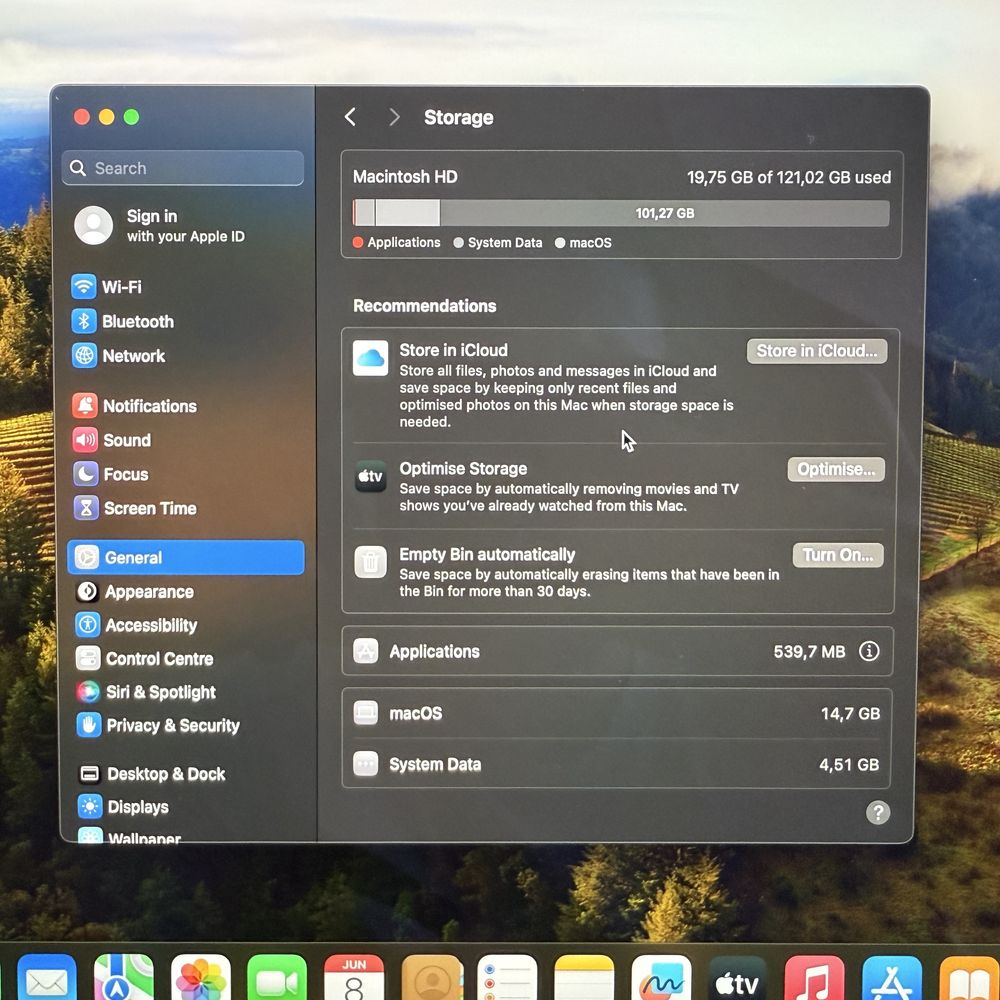Click the Apple TV icon beside Optimise Storage
Image resolution: width=1000 pixels, height=1000 pixels.
click(x=371, y=476)
